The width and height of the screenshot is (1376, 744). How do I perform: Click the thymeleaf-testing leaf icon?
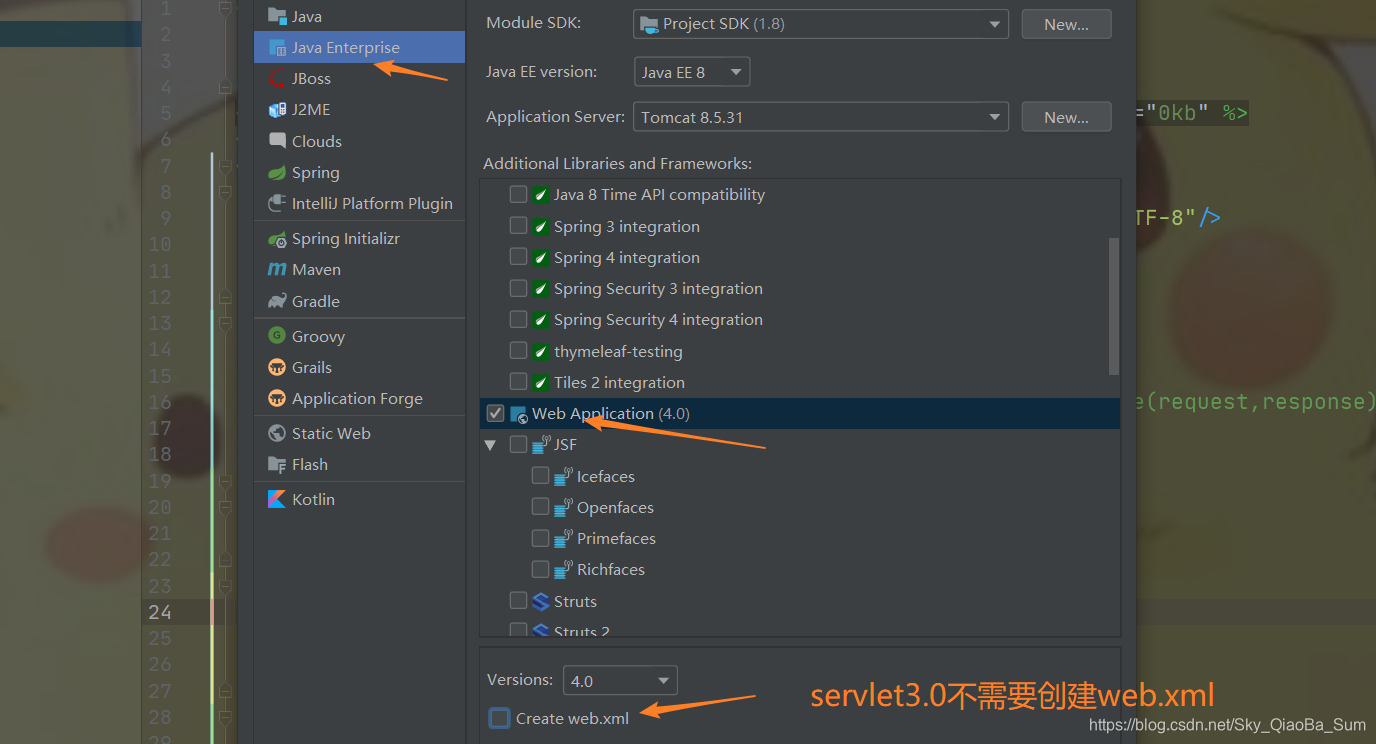[x=540, y=351]
